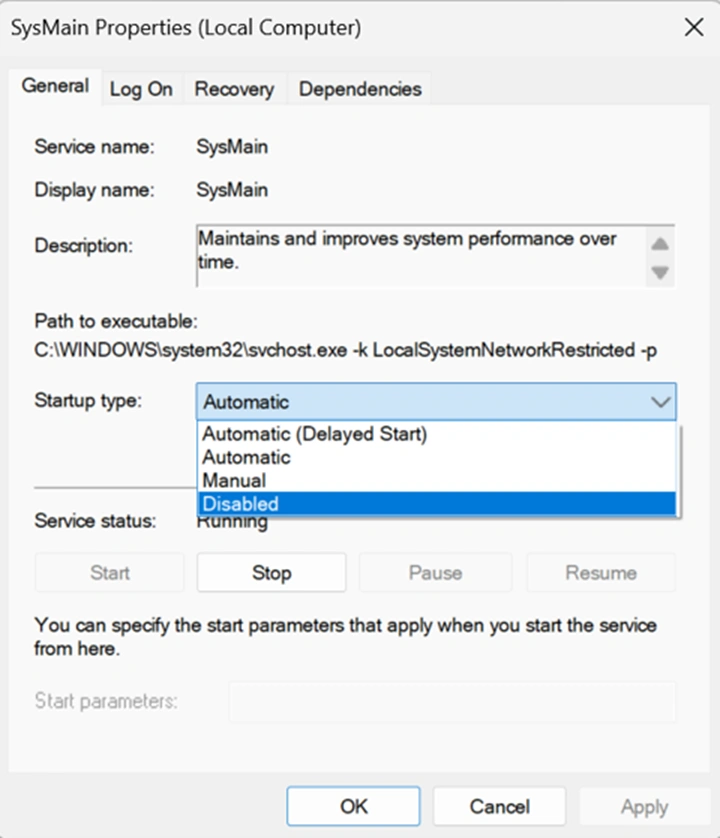
Task: Close the SysMain Properties dialog
Action: 693,28
